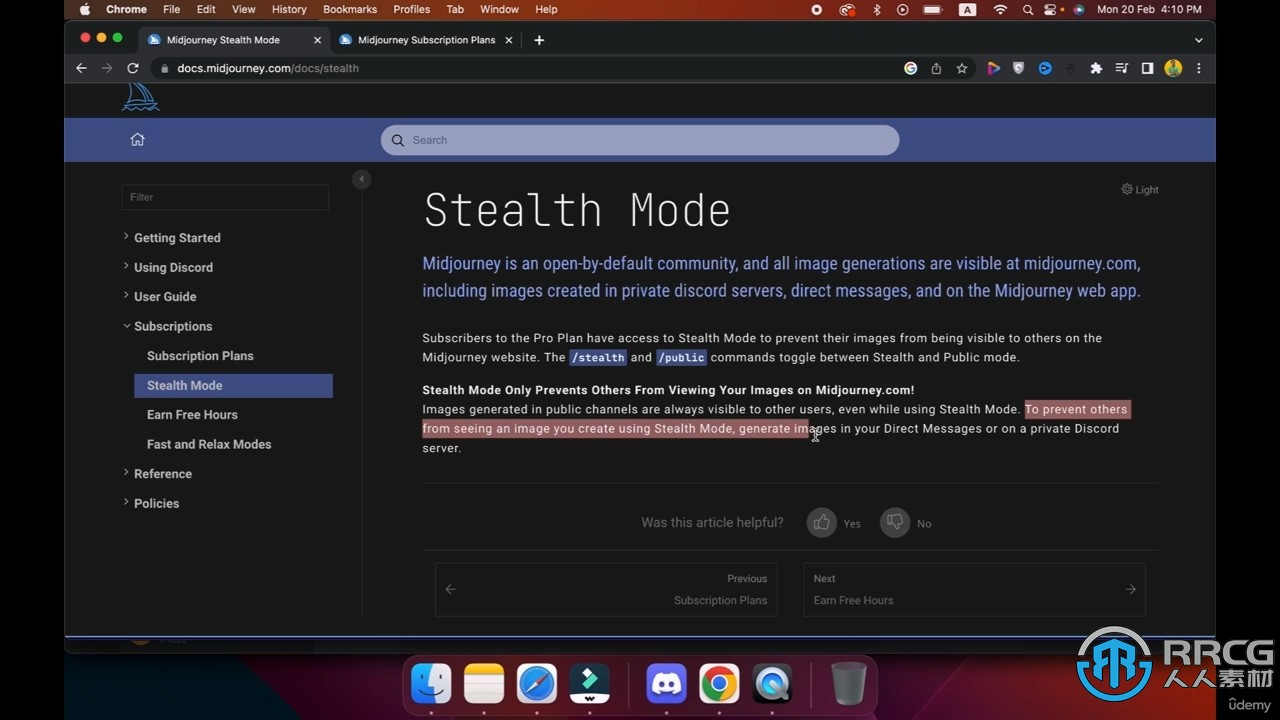Open the History menu
The image size is (1280, 720).
coord(289,9)
